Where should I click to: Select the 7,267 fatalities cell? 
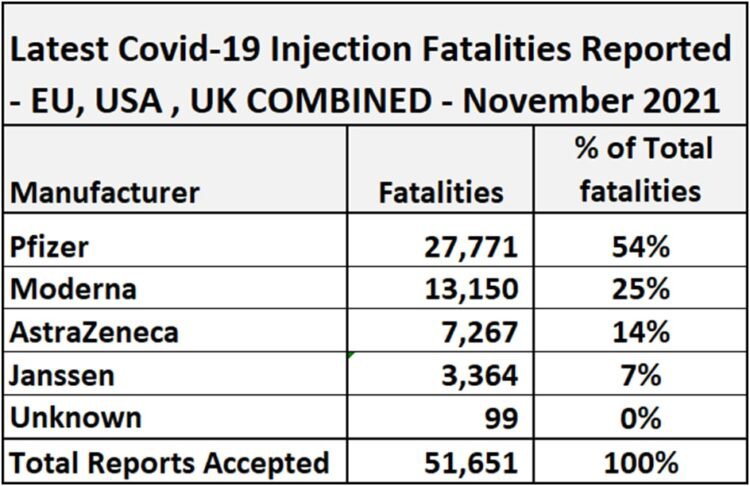coord(478,334)
